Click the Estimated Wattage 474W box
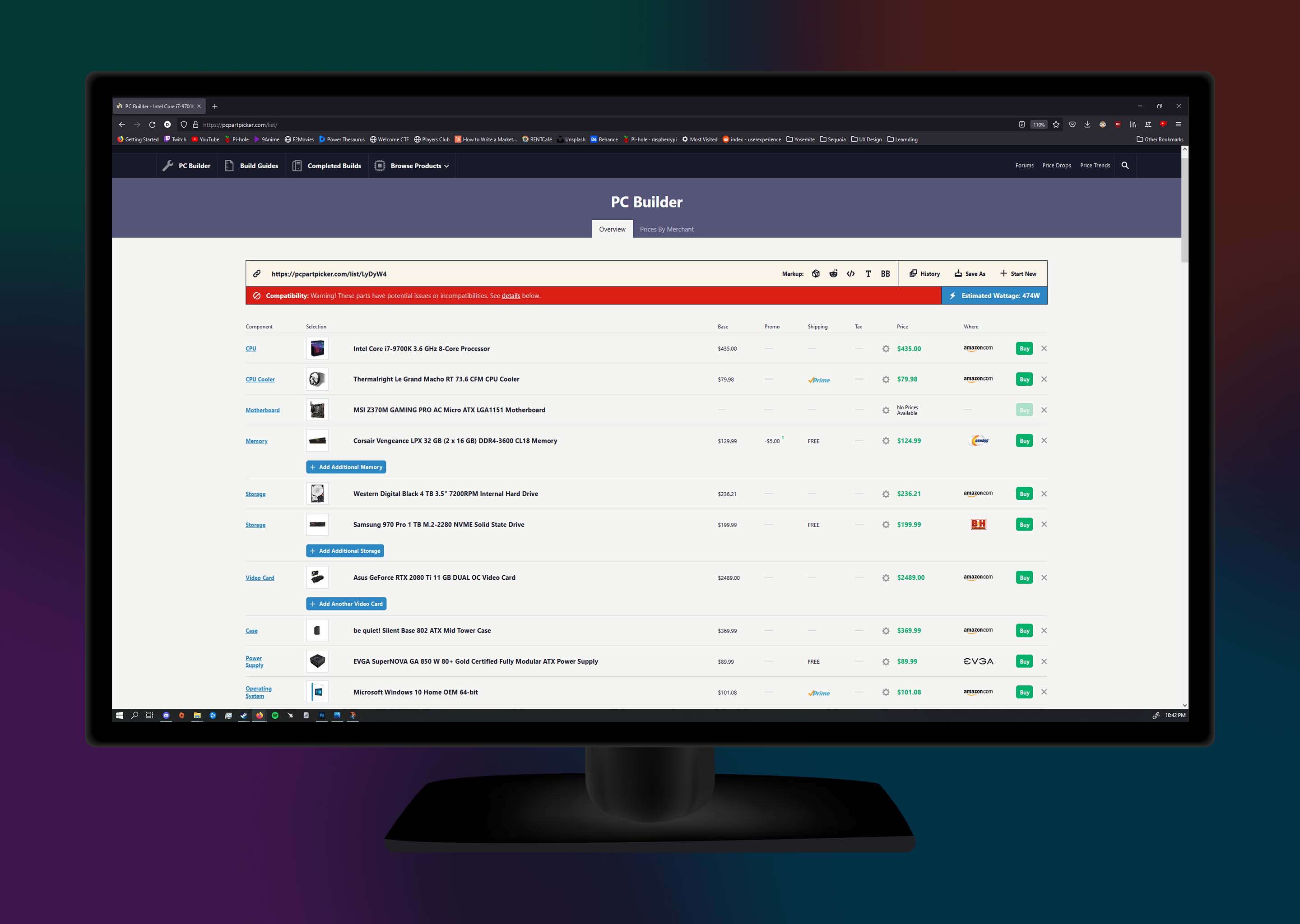The width and height of the screenshot is (1300, 924). (x=994, y=296)
